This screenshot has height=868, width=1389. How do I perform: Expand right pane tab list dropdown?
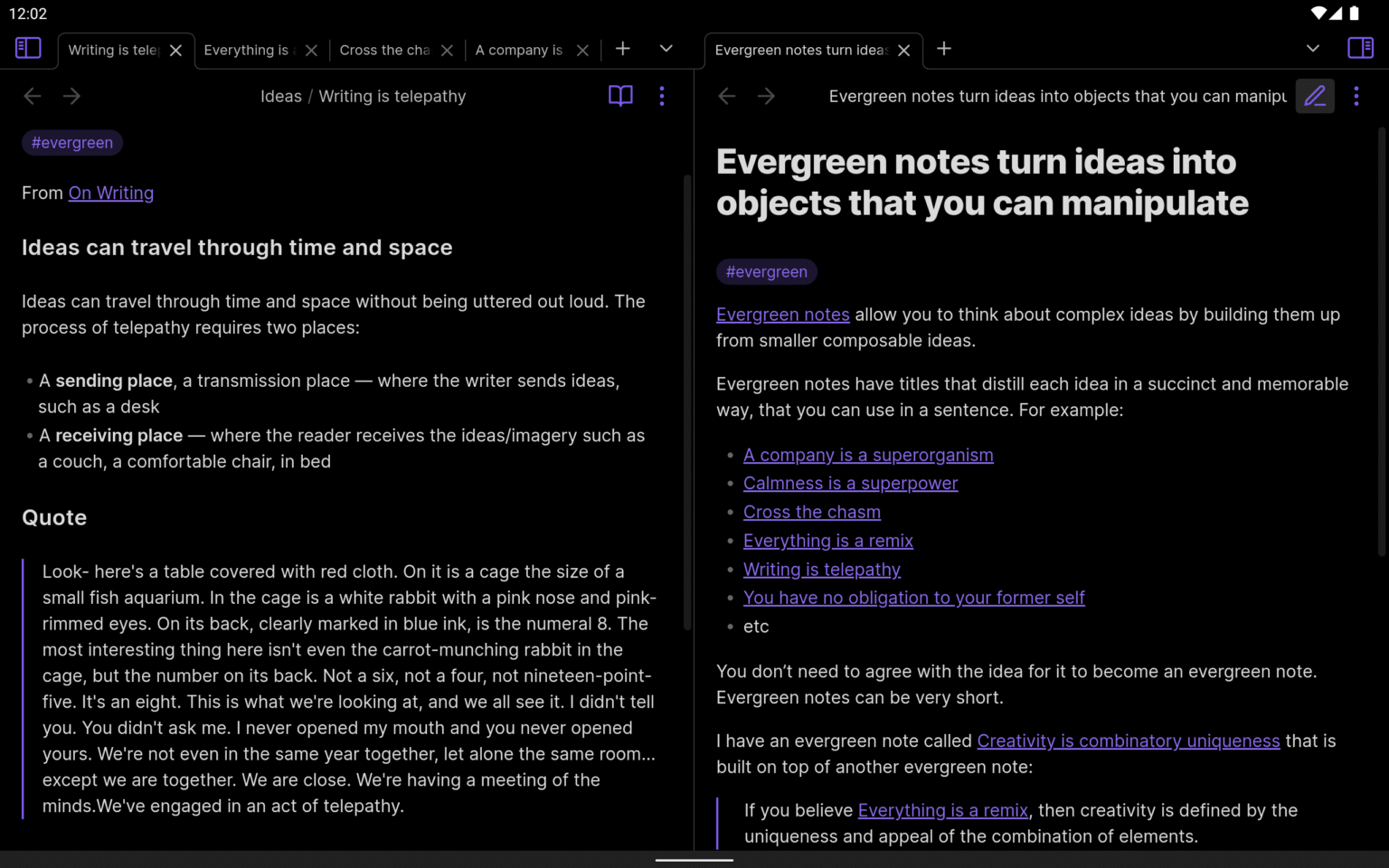(x=1313, y=49)
